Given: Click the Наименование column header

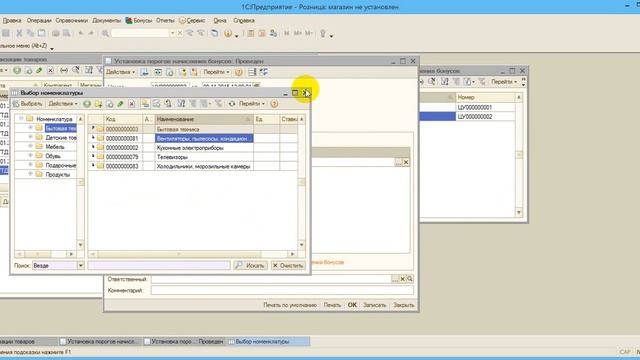Looking at the screenshot, I should pos(204,119).
